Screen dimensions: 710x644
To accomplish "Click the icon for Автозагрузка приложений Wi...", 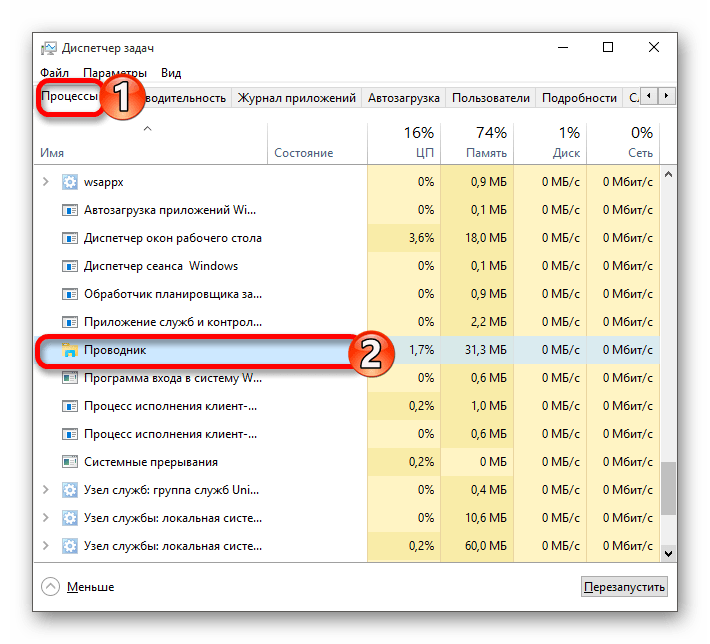I will pyautogui.click(x=70, y=210).
